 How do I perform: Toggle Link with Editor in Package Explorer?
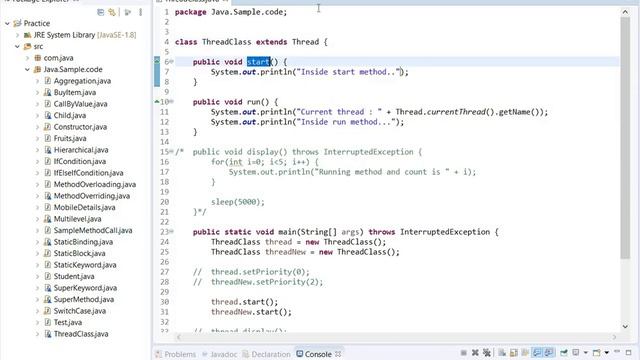[x=112, y=12]
